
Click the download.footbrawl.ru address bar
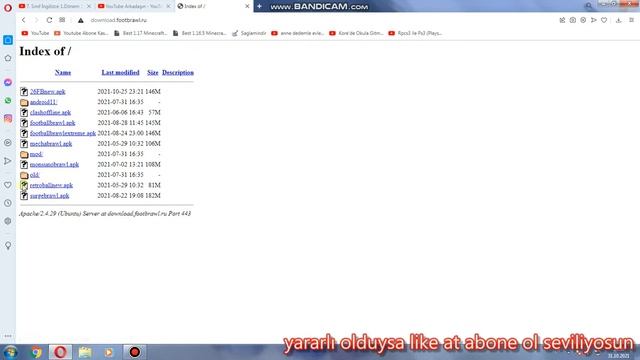[x=119, y=20]
